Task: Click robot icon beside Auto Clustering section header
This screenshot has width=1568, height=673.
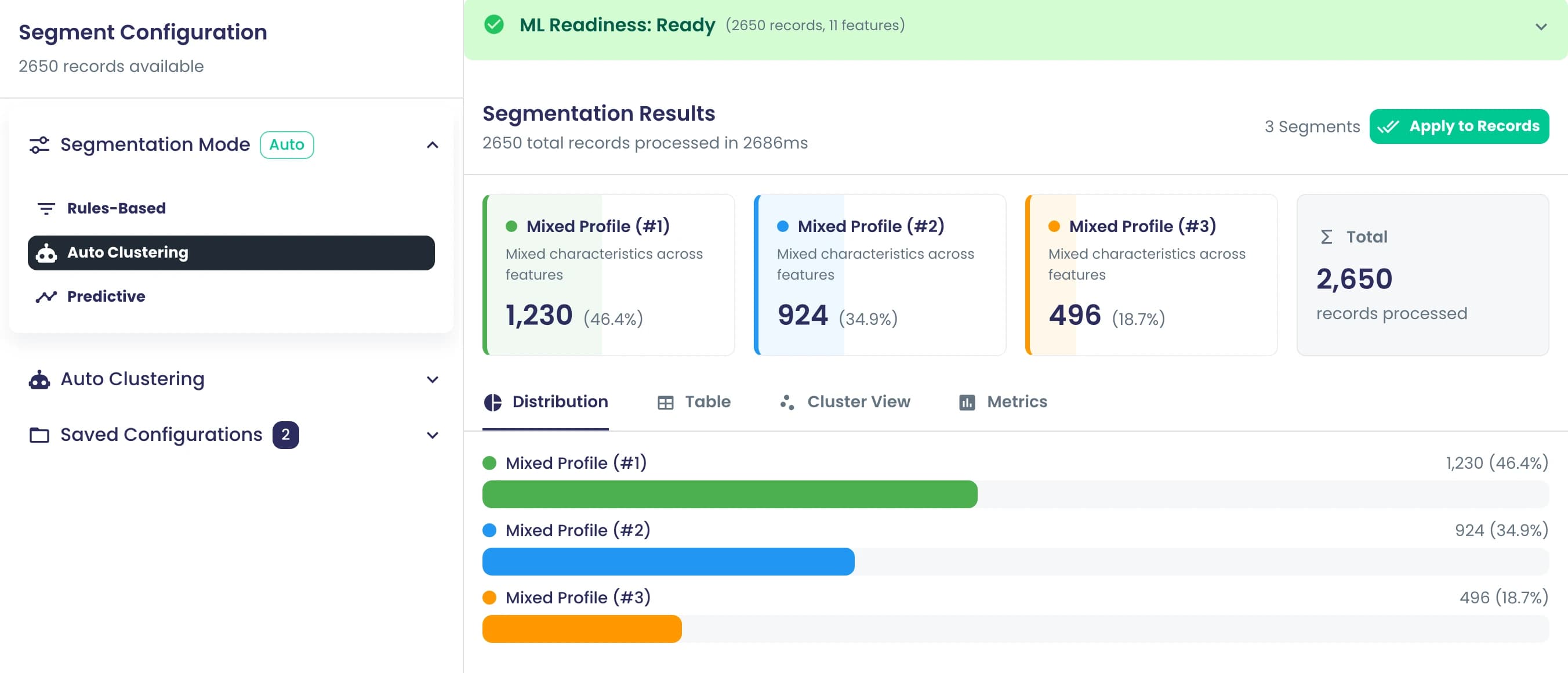Action: coord(39,379)
